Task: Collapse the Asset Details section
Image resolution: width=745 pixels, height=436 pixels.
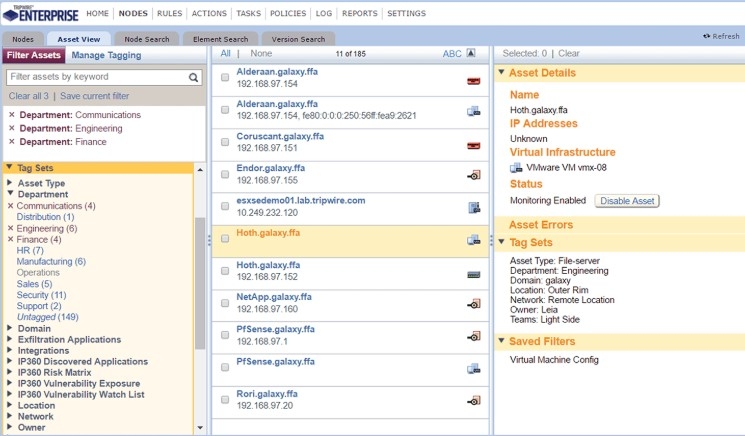Action: click(501, 72)
